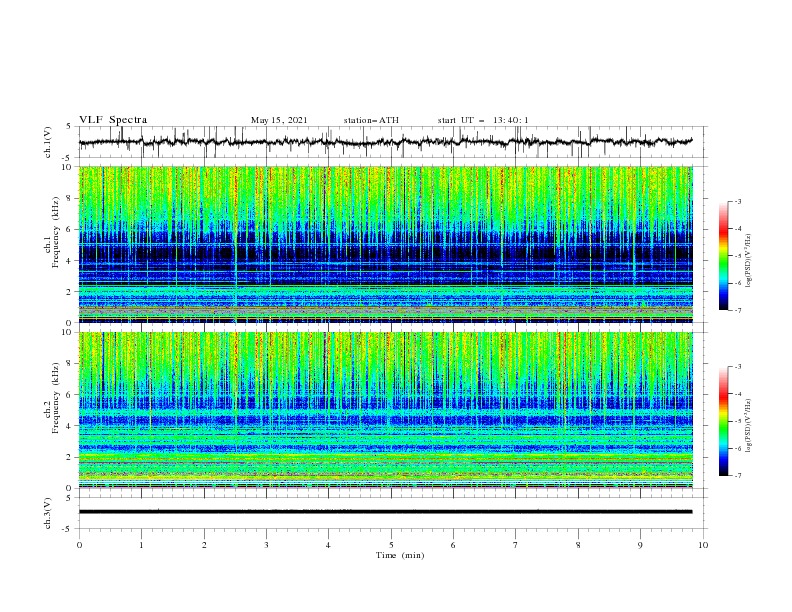Click the "-3" value on ch.1 colorbar
Viewport: 792px width, 612px height.
(737, 202)
